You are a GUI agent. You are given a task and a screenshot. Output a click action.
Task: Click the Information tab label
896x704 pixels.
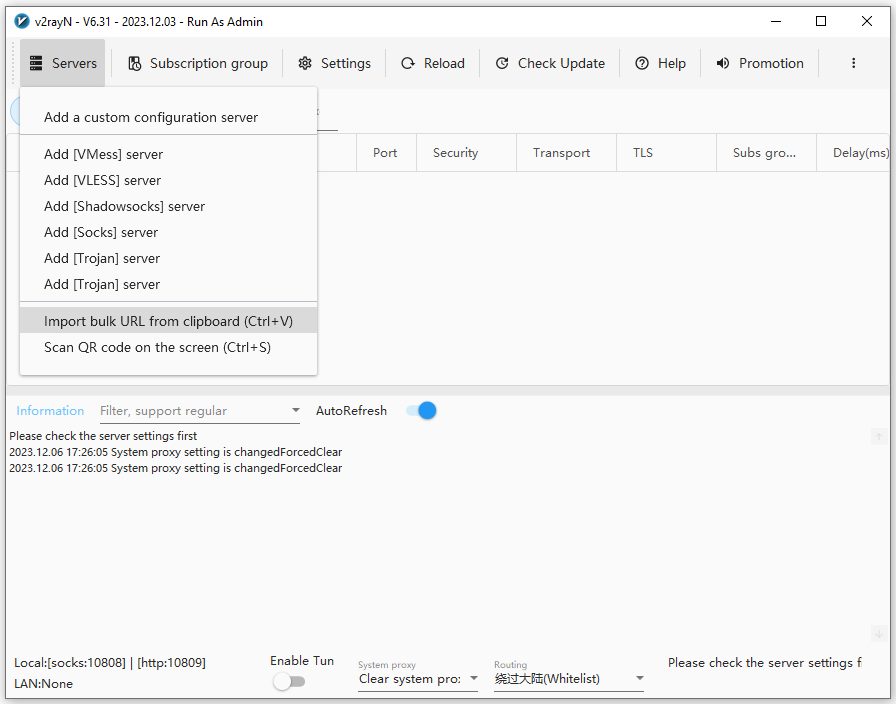point(50,410)
